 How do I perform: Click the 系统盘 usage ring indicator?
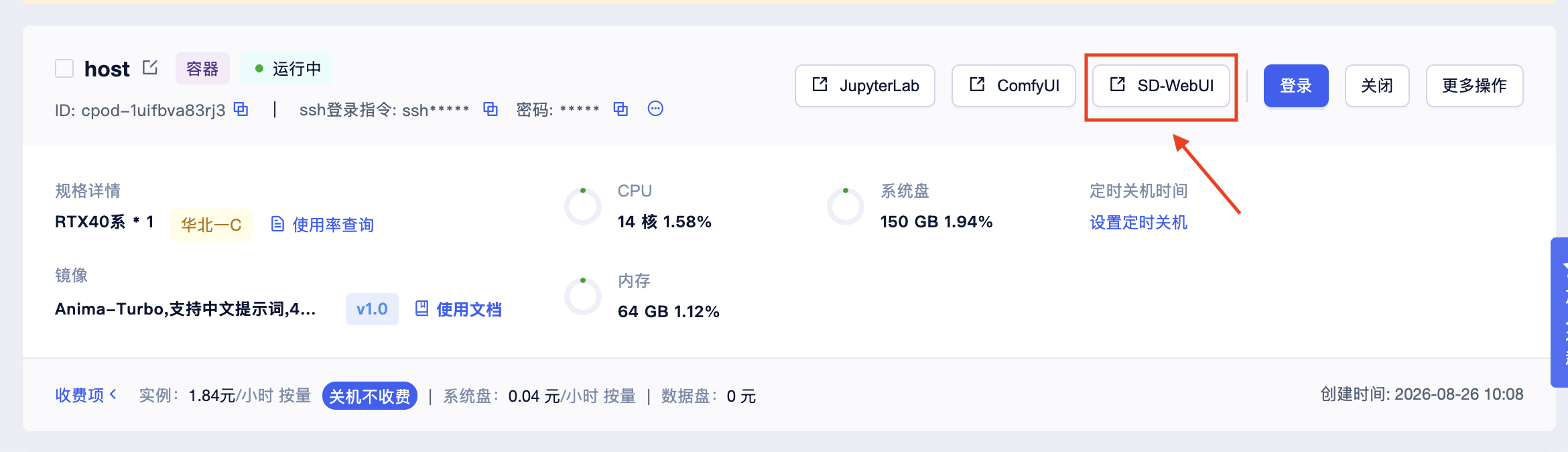846,207
